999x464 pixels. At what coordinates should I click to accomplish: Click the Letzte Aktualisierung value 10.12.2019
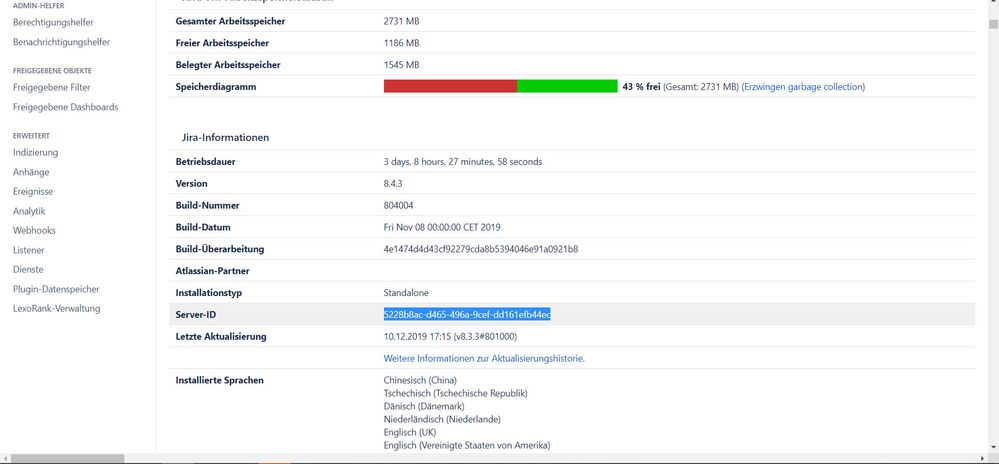[450, 337]
